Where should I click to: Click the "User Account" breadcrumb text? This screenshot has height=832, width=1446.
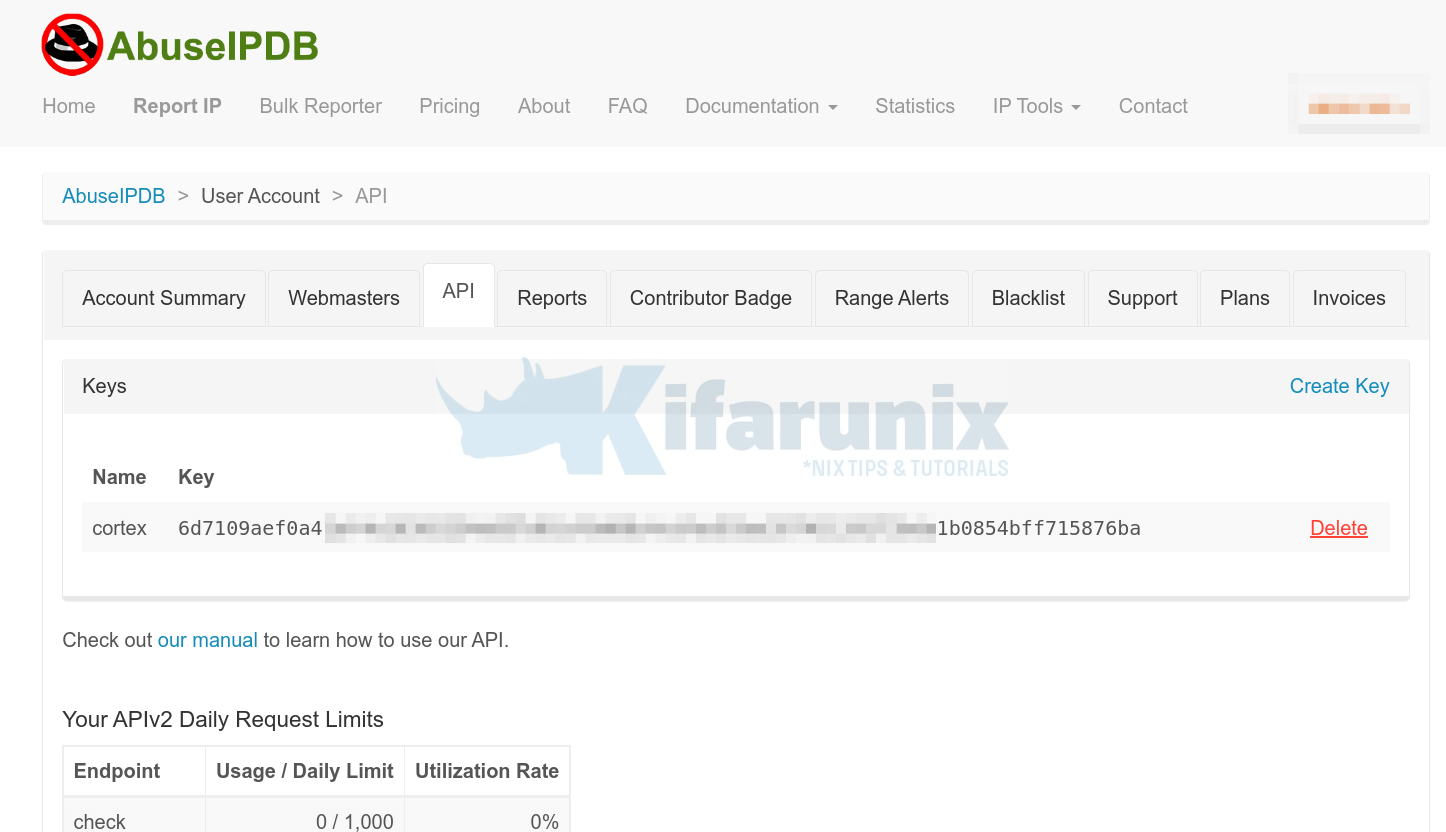tap(261, 196)
